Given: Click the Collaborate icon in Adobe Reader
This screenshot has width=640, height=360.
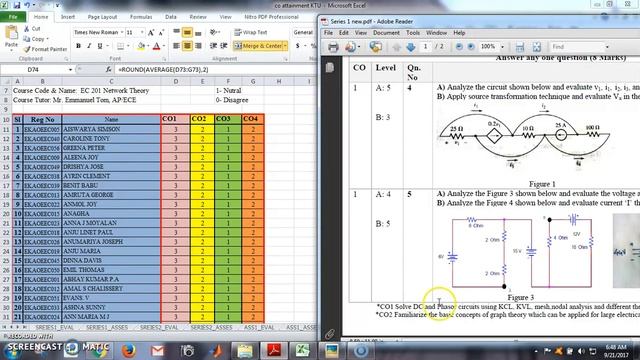Looking at the screenshot, I should pyautogui.click(x=376, y=47).
